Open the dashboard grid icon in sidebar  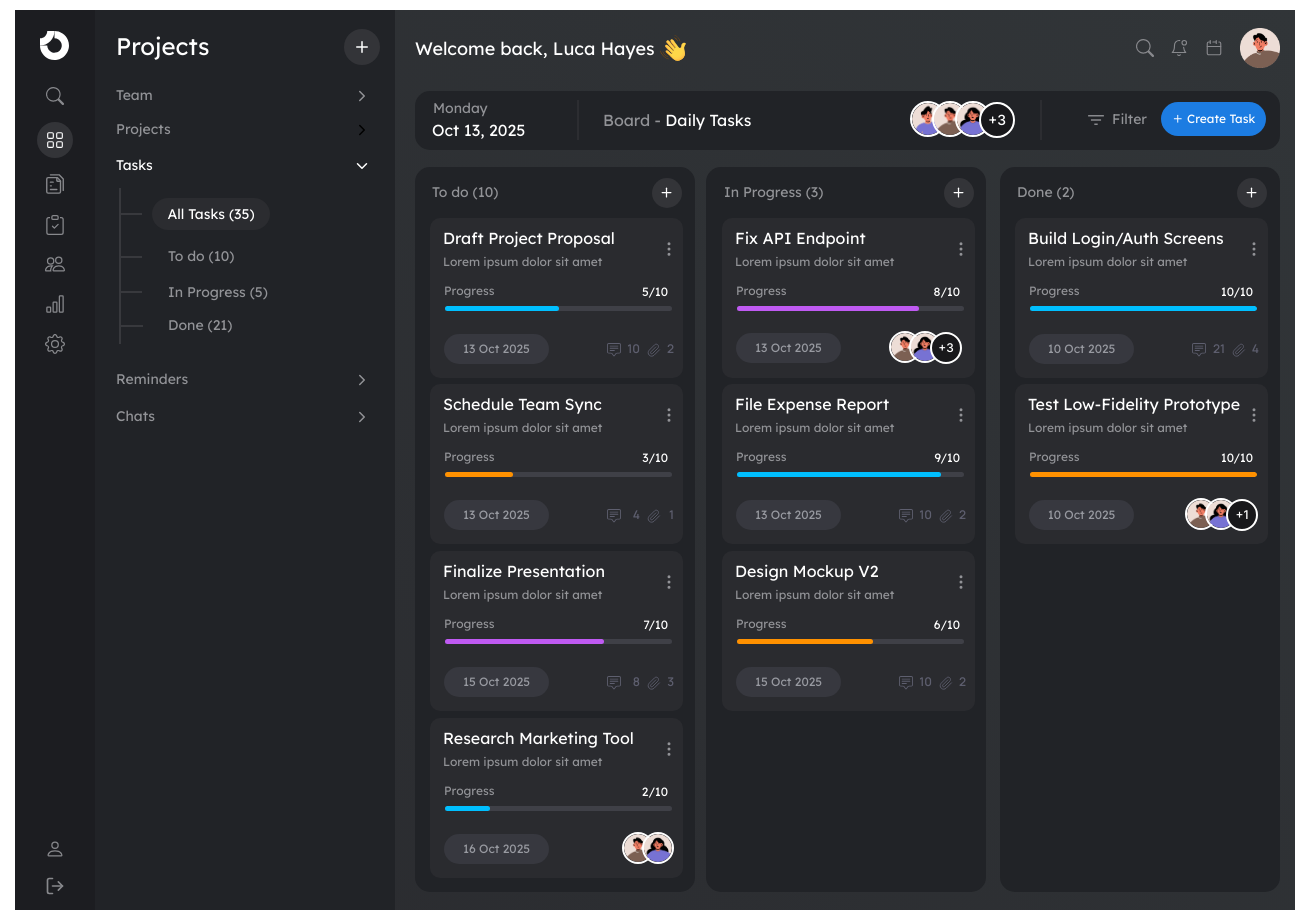55,140
